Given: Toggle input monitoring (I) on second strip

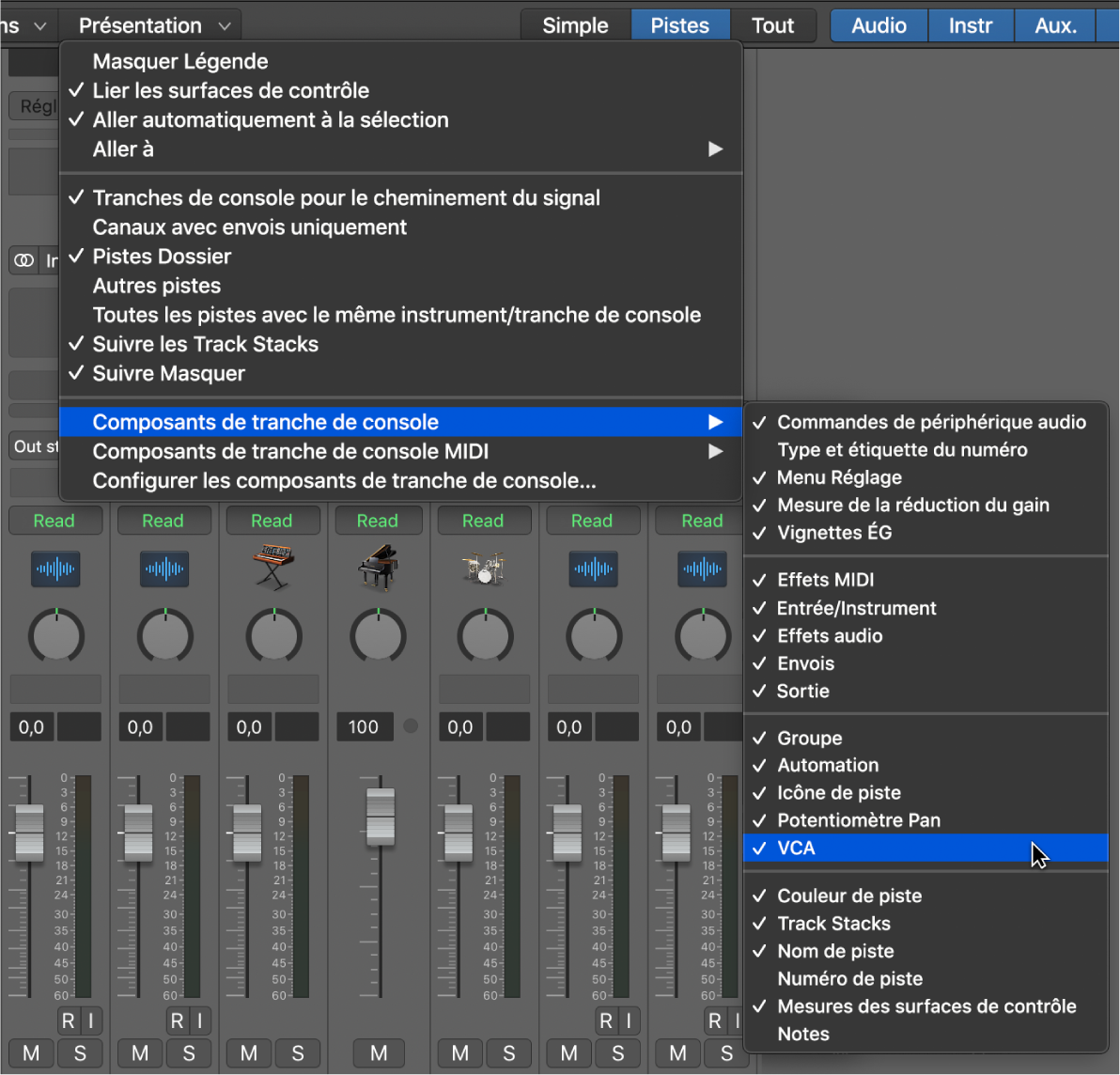Looking at the screenshot, I should 200,1020.
